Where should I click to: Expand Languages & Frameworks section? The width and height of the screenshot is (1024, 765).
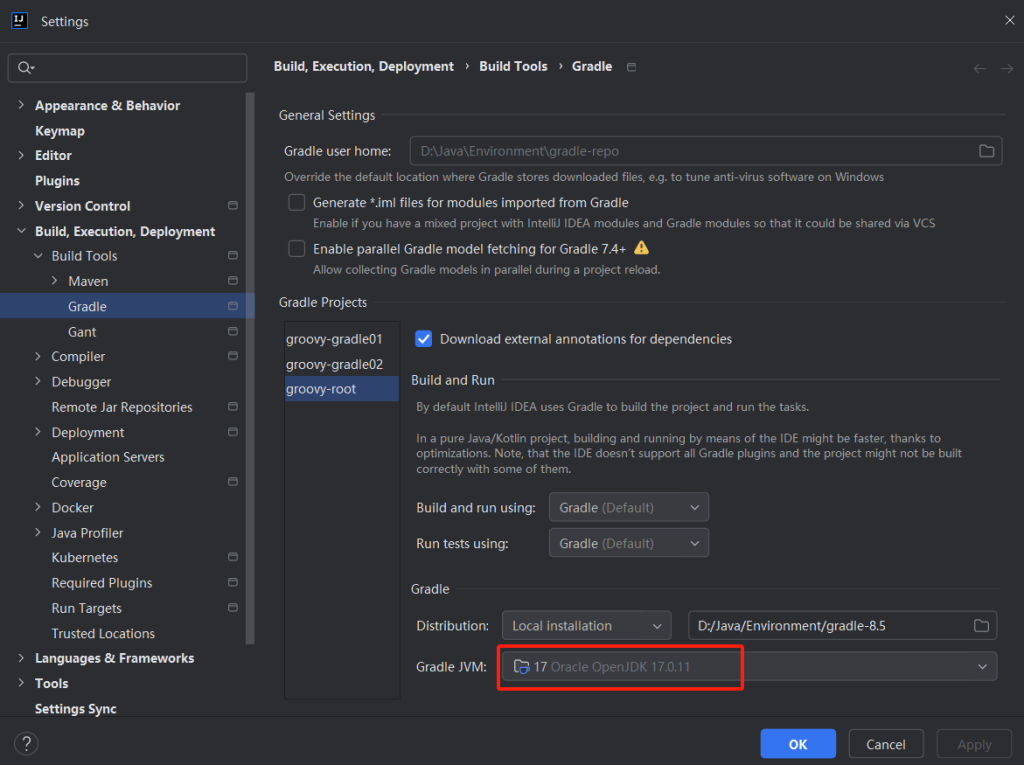click(21, 657)
